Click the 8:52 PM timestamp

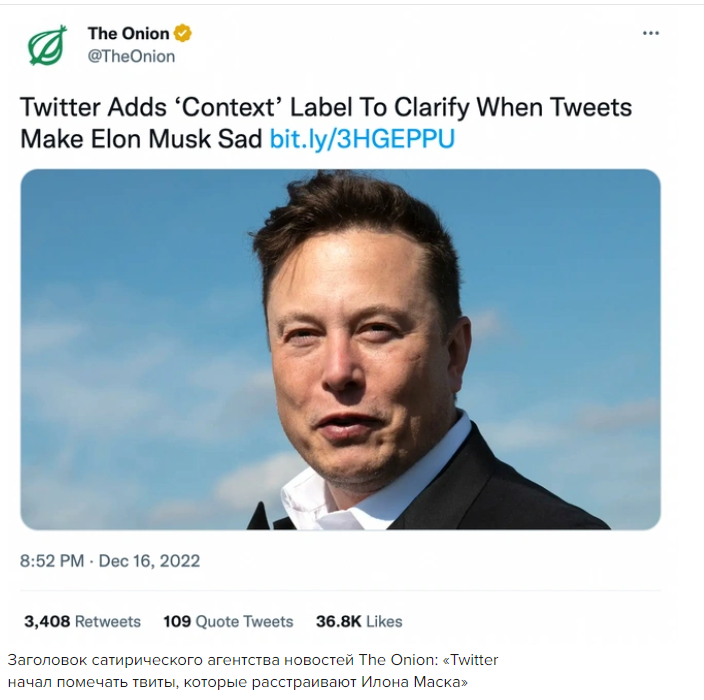pos(52,561)
